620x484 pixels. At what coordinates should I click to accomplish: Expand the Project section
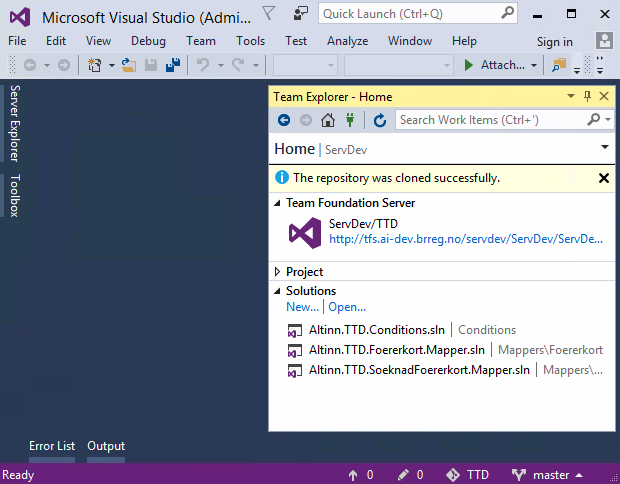click(278, 272)
